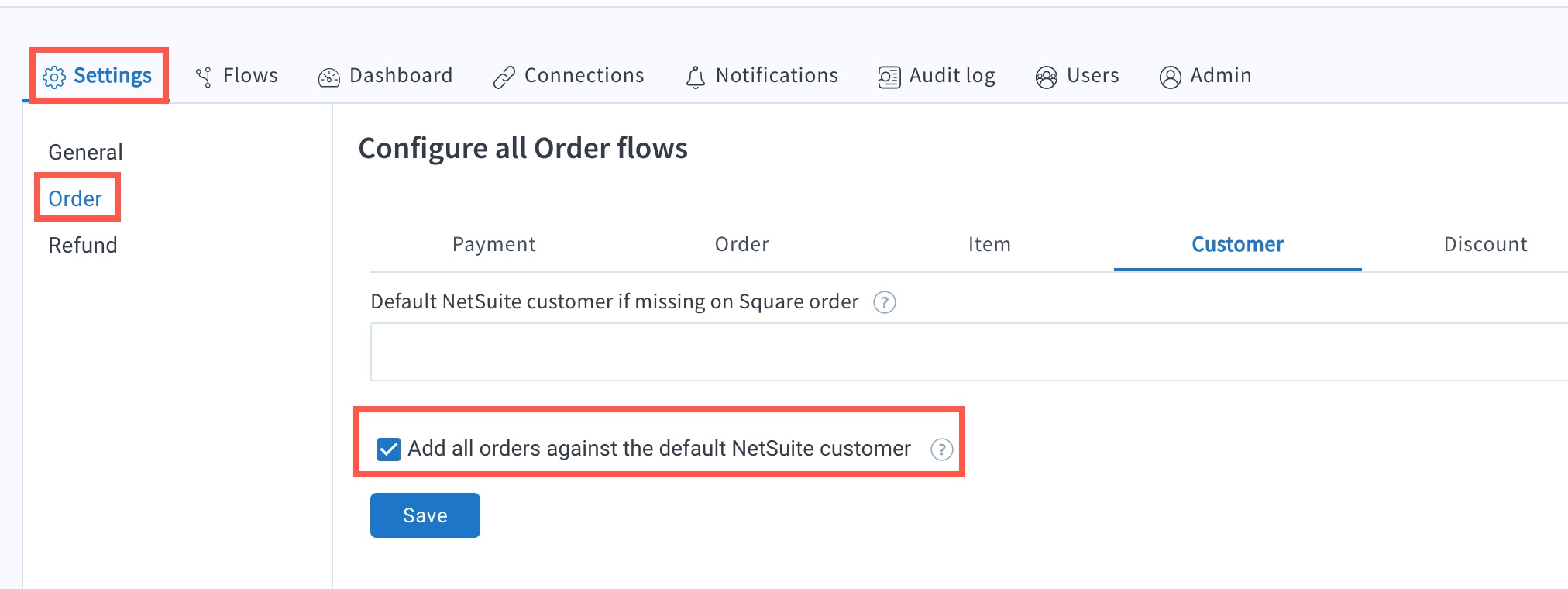Switch to the Payment tab
This screenshot has width=1568, height=589.
point(494,244)
